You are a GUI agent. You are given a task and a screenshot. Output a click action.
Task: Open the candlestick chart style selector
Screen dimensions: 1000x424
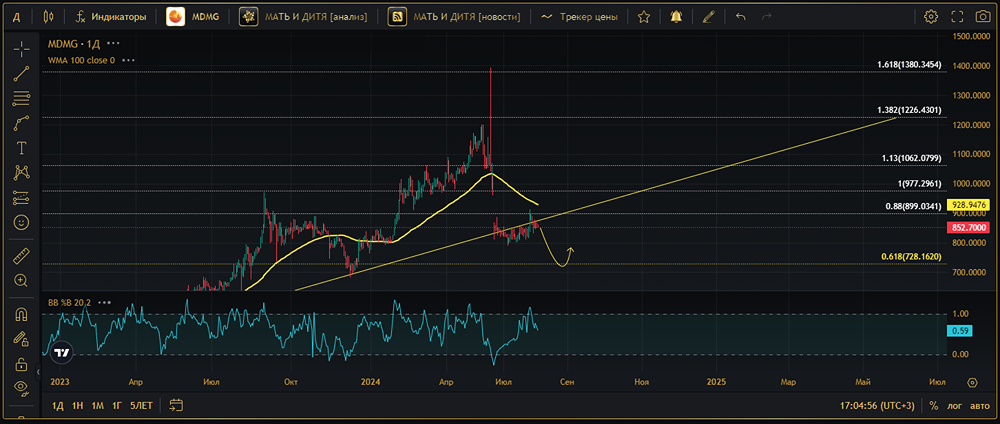point(50,17)
